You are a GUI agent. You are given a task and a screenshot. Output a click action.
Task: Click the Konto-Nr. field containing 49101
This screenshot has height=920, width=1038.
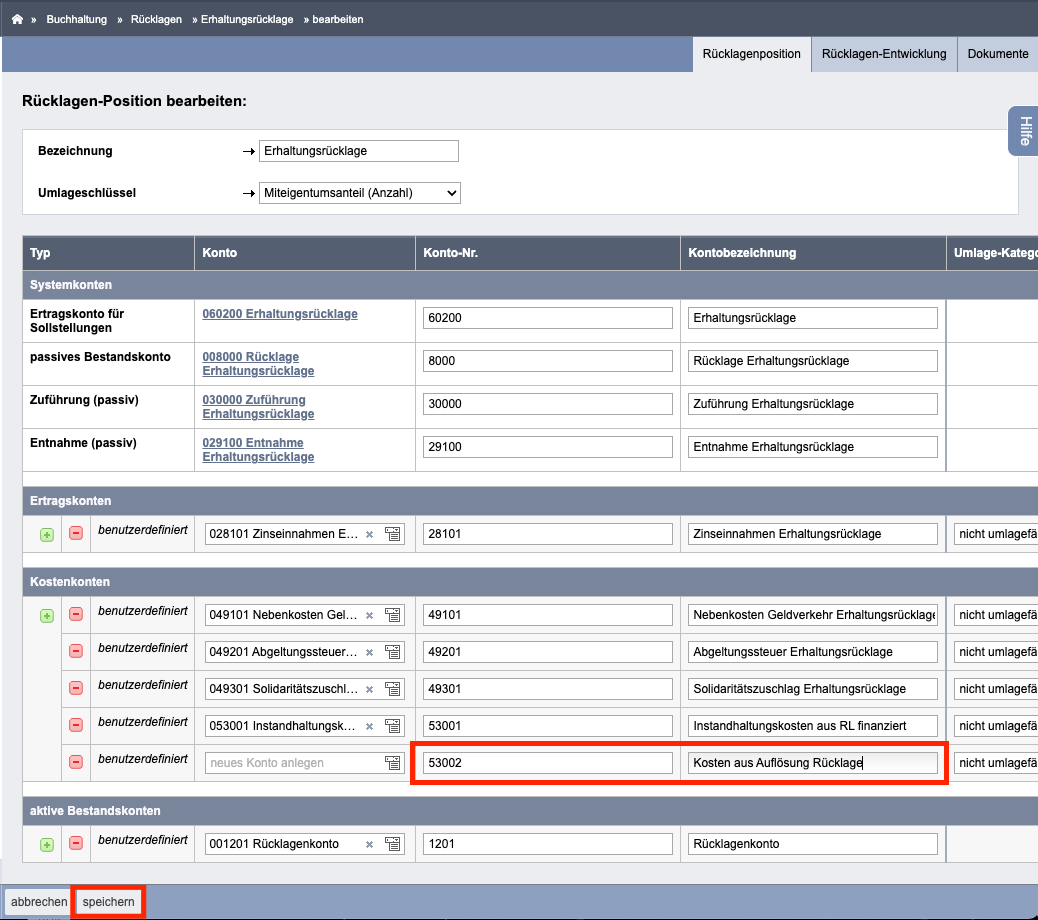click(547, 615)
